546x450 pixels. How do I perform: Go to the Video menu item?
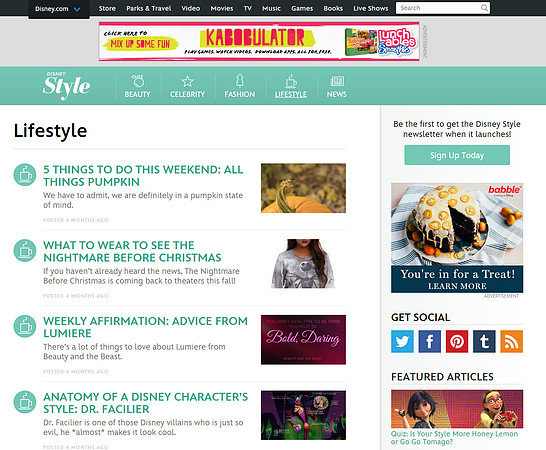[190, 8]
